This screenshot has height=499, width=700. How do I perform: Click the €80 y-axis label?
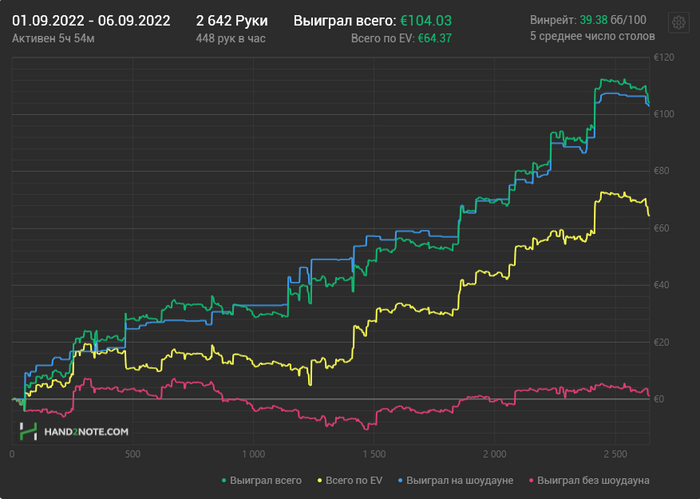[x=661, y=171]
